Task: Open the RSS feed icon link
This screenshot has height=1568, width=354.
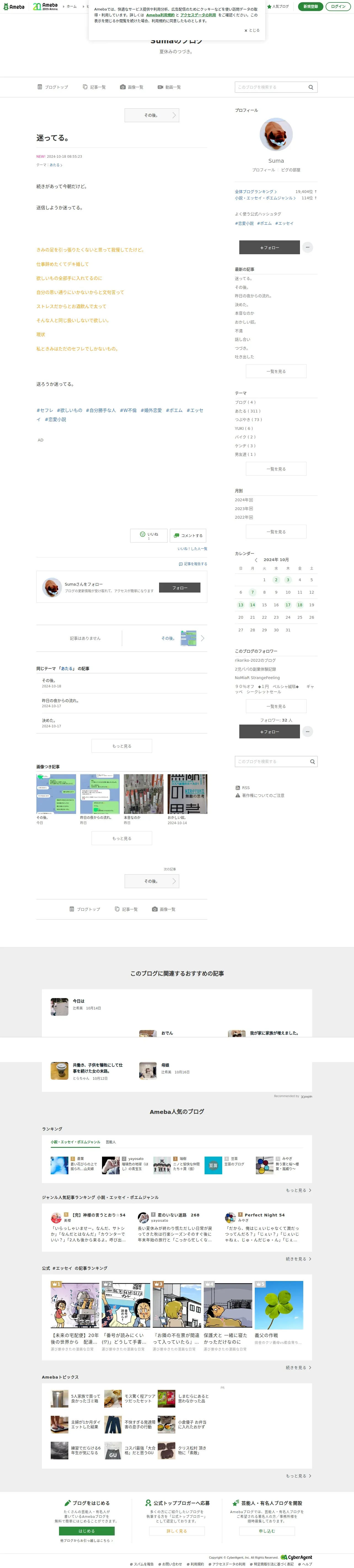Action: click(242, 788)
